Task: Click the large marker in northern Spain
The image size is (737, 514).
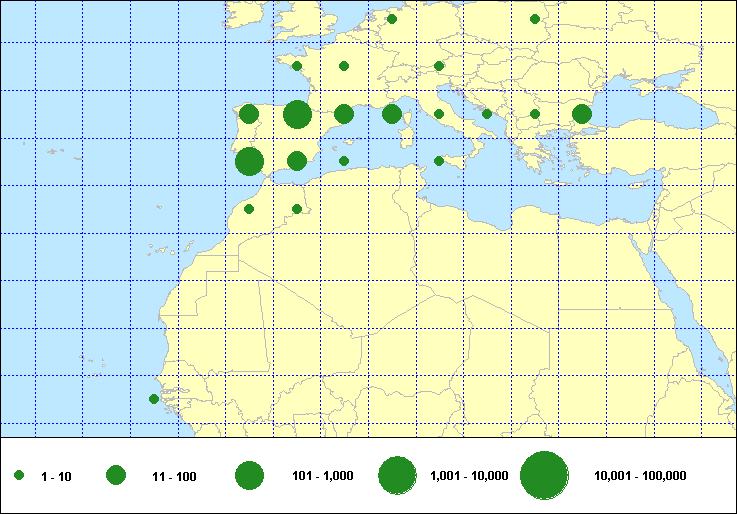Action: point(297,114)
